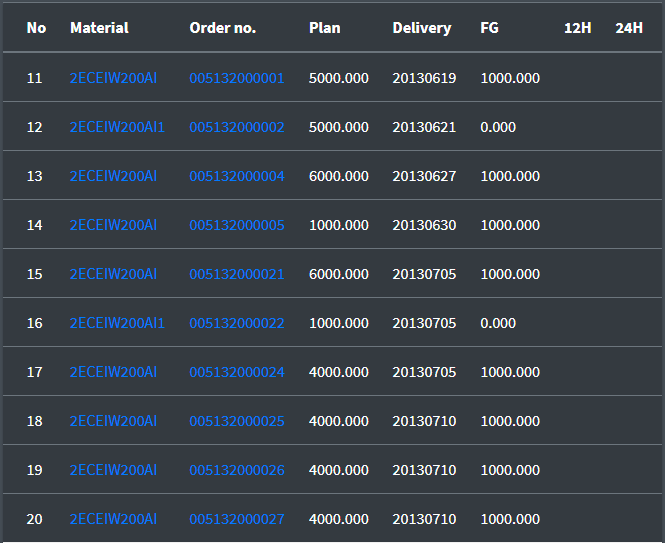Viewport: 665px width, 543px height.
Task: Click the Plan column header
Action: (x=324, y=28)
